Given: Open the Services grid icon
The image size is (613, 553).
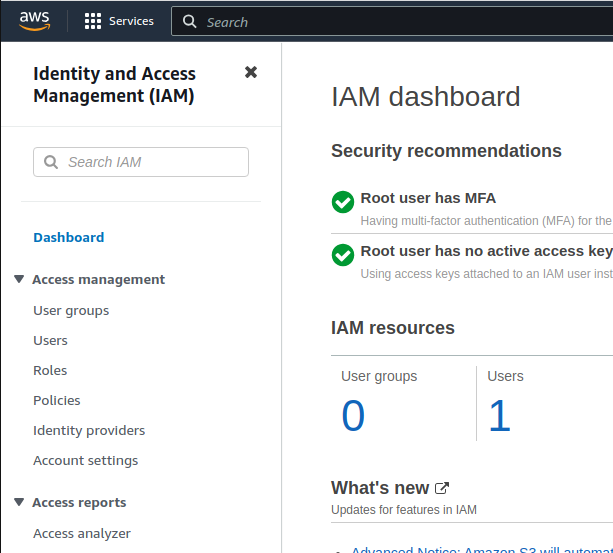Looking at the screenshot, I should coord(93,21).
